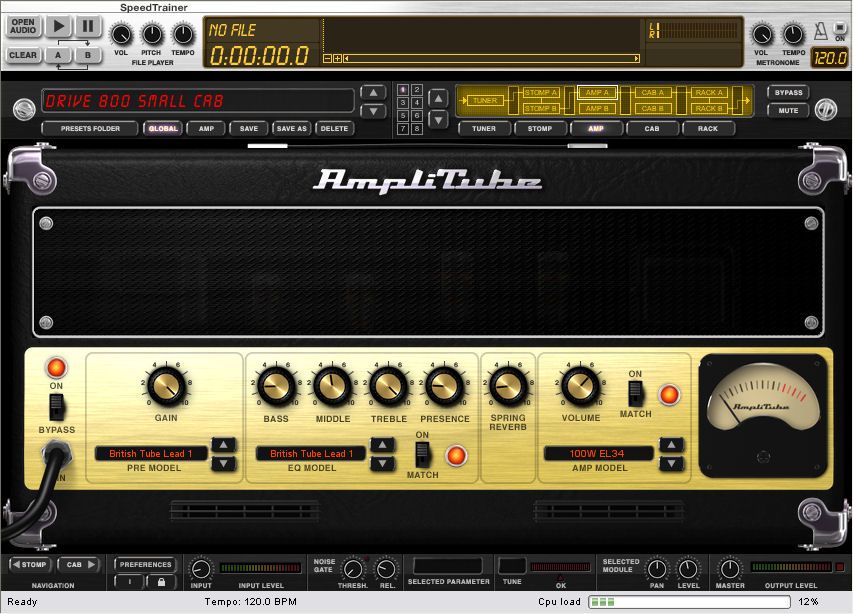The height and width of the screenshot is (614, 853).
Task: Toggle the BYPASS button at top right
Action: coord(788,92)
